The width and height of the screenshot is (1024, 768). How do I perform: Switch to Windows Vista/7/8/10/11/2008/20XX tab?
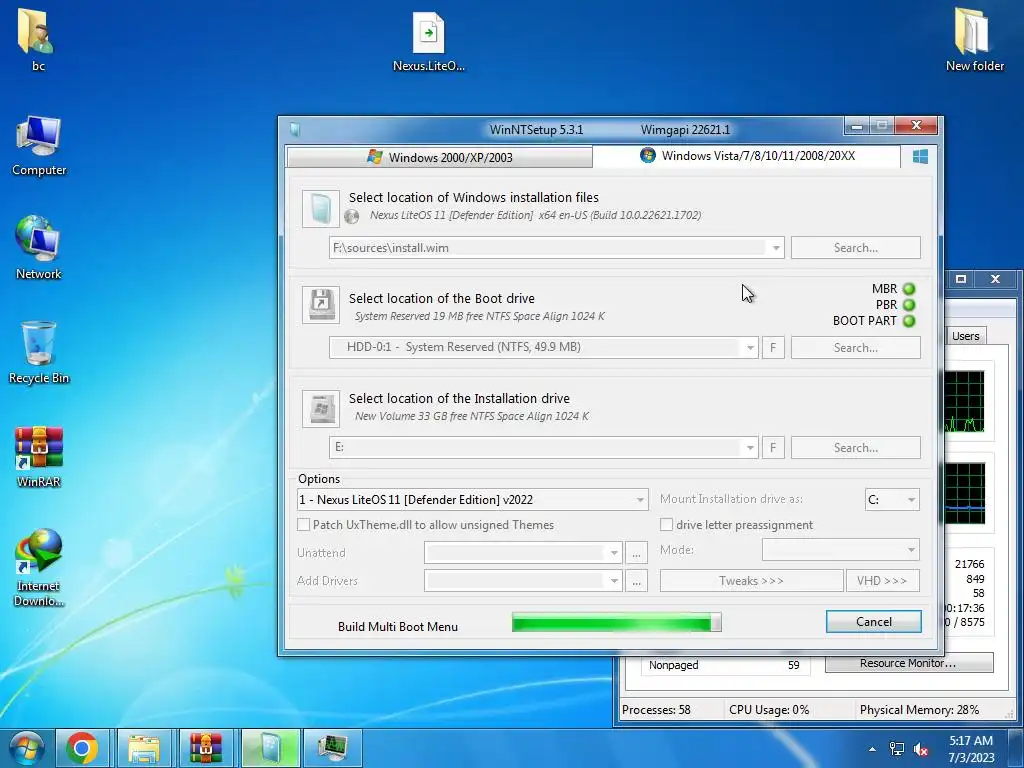click(x=747, y=155)
